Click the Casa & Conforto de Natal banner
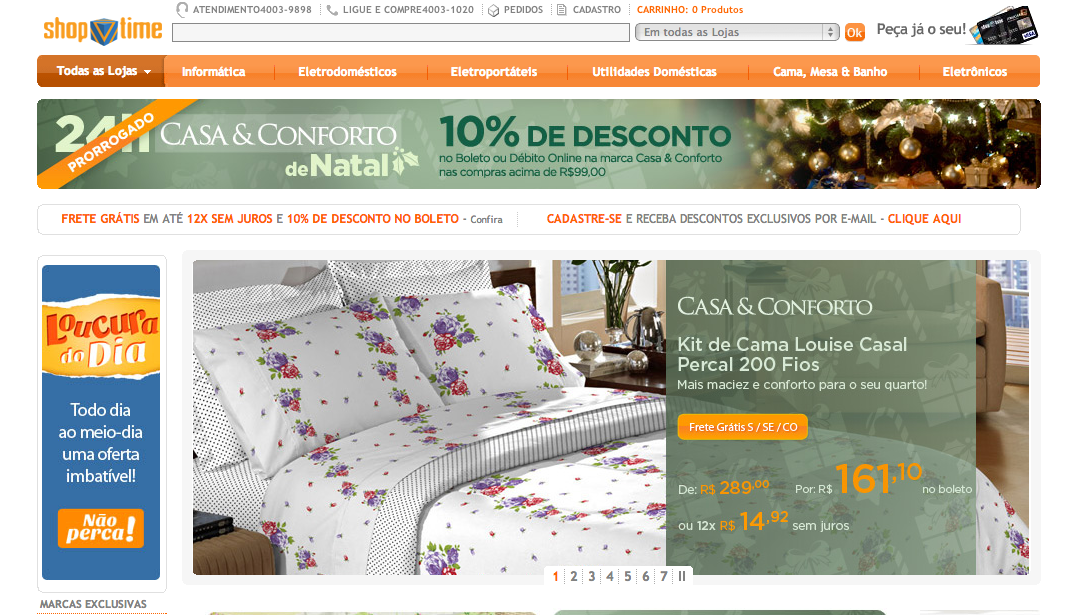 click(x=538, y=144)
